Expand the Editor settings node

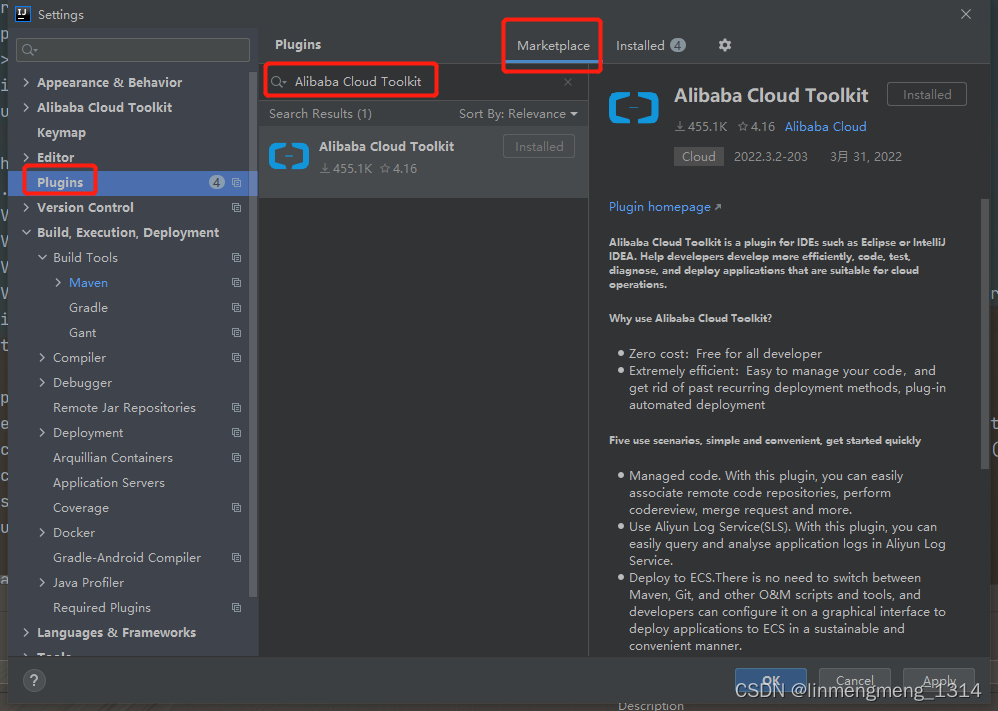coord(26,157)
